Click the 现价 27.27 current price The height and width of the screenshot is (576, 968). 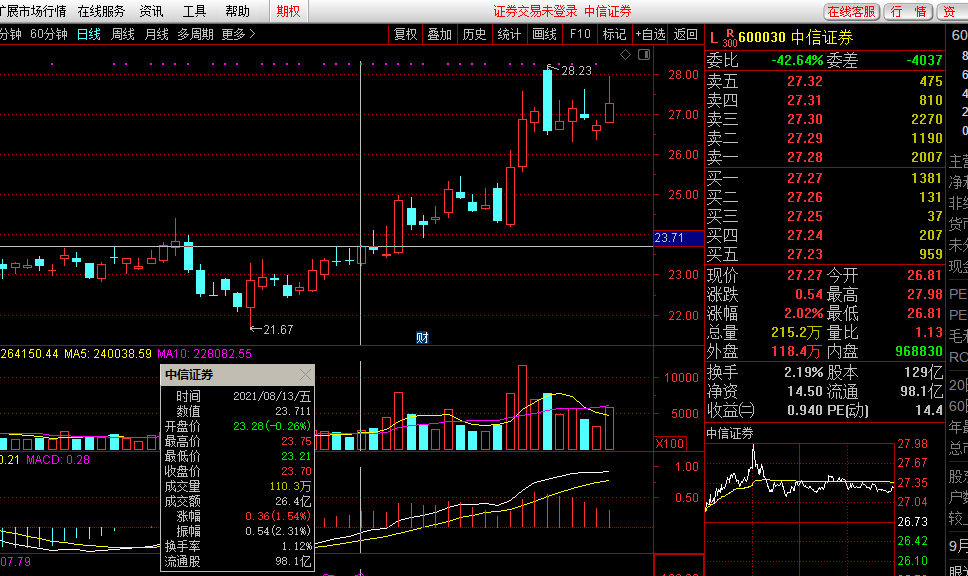804,275
